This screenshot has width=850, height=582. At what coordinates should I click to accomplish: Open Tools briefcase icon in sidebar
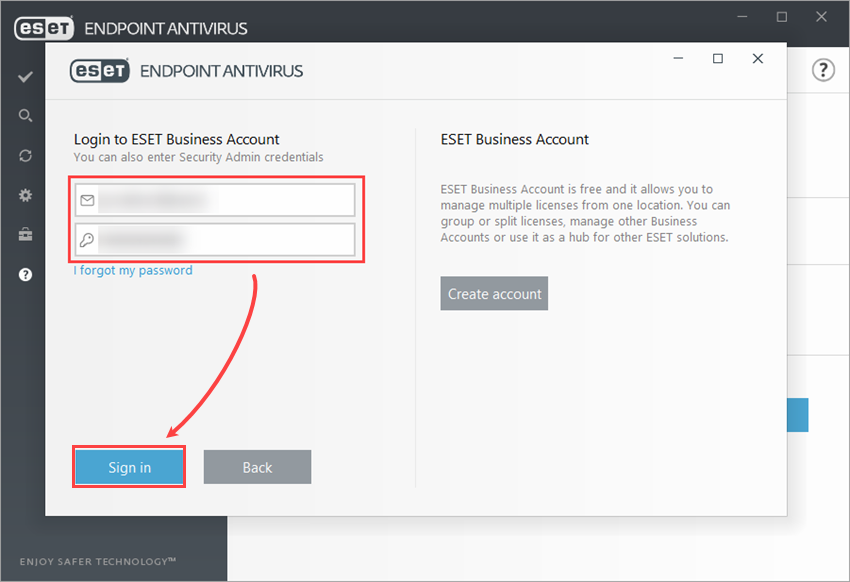(x=25, y=235)
